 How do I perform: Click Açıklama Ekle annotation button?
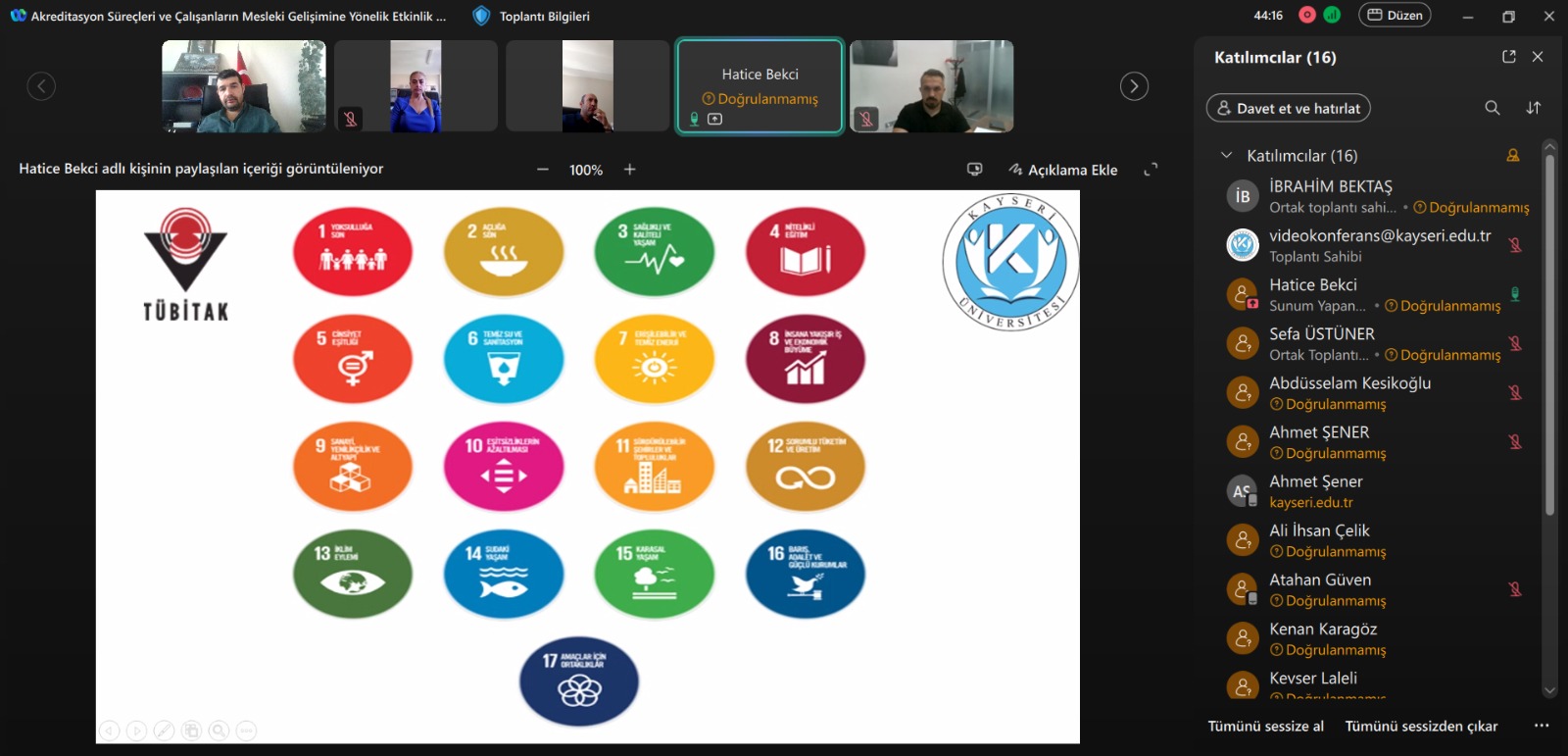1063,170
